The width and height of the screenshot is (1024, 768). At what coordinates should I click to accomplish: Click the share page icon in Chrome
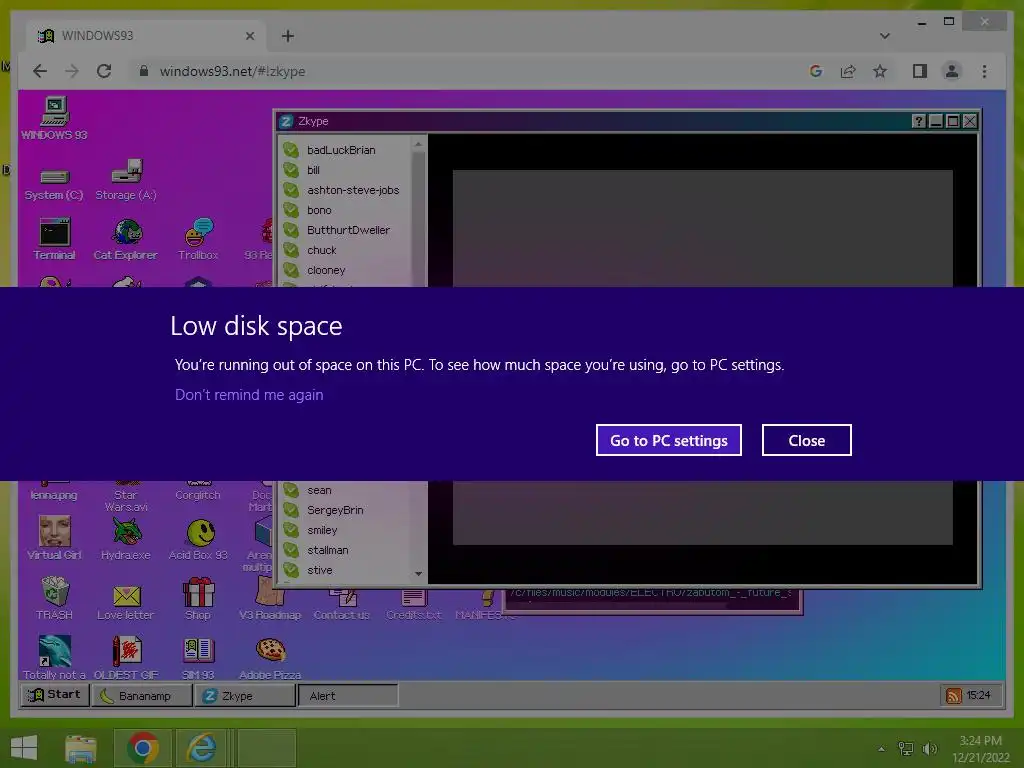[848, 71]
